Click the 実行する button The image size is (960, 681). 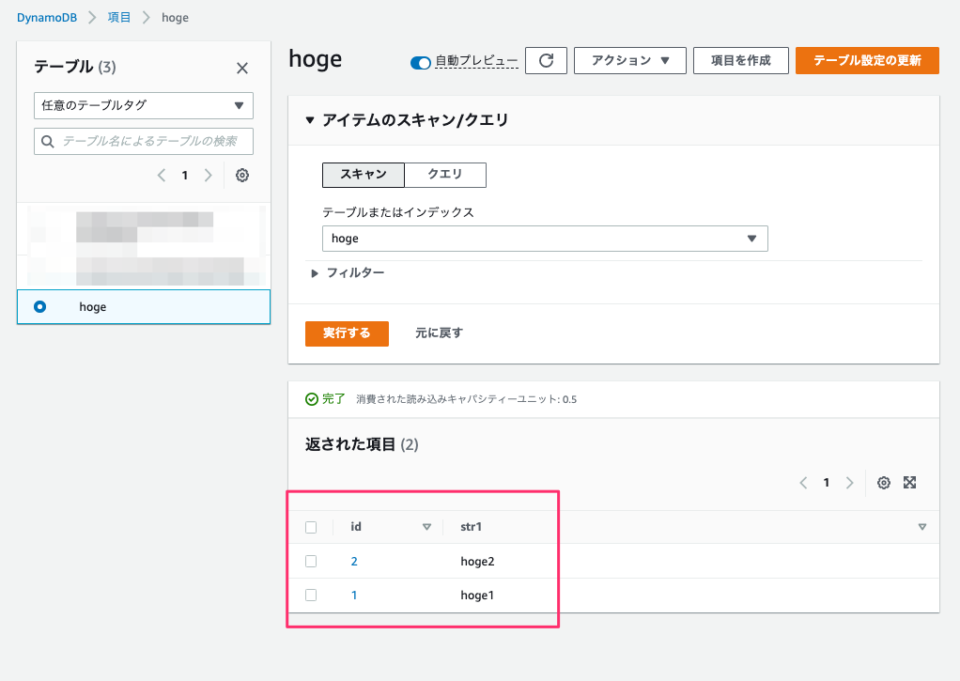[x=346, y=334]
